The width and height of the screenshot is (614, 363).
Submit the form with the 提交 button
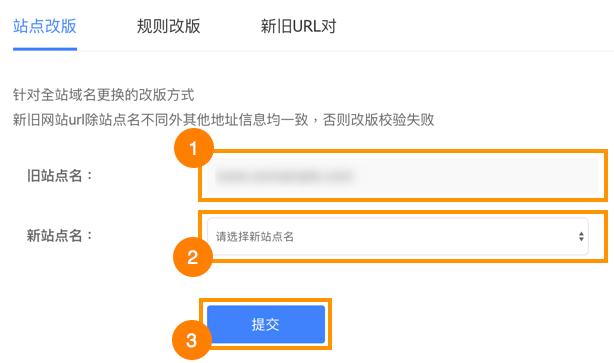pos(266,324)
